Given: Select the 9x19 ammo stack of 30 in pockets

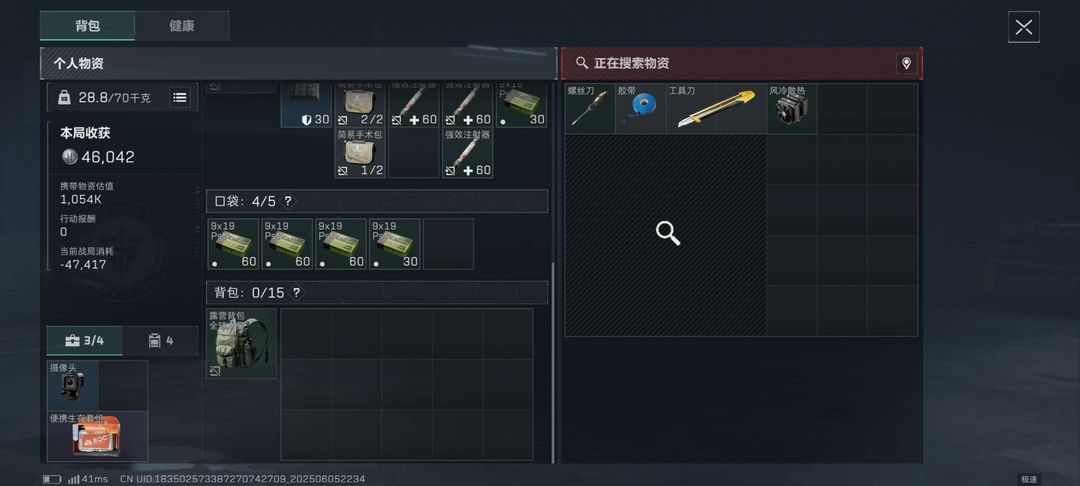Looking at the screenshot, I should [x=395, y=244].
